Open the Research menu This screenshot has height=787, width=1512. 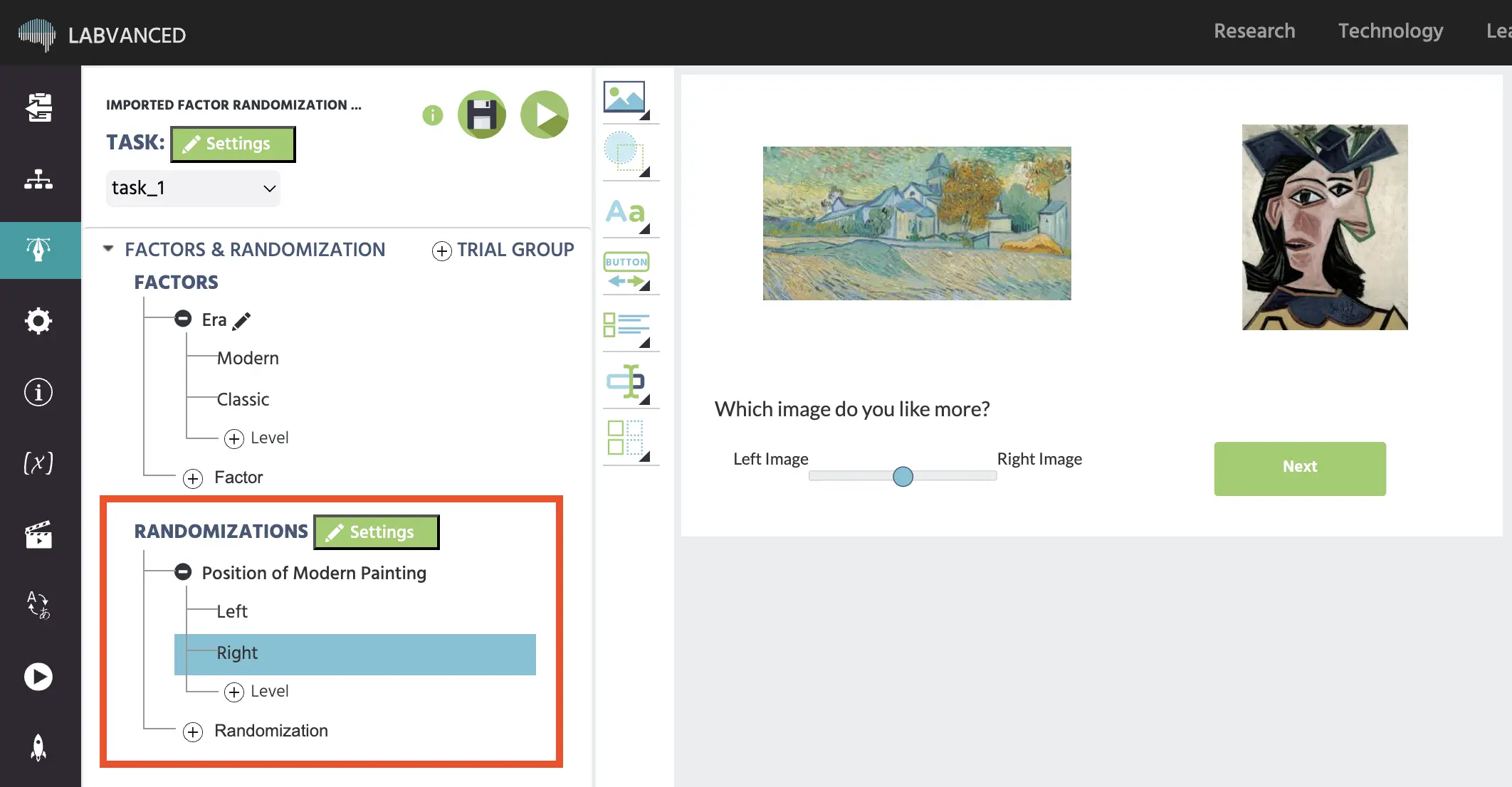(1254, 31)
